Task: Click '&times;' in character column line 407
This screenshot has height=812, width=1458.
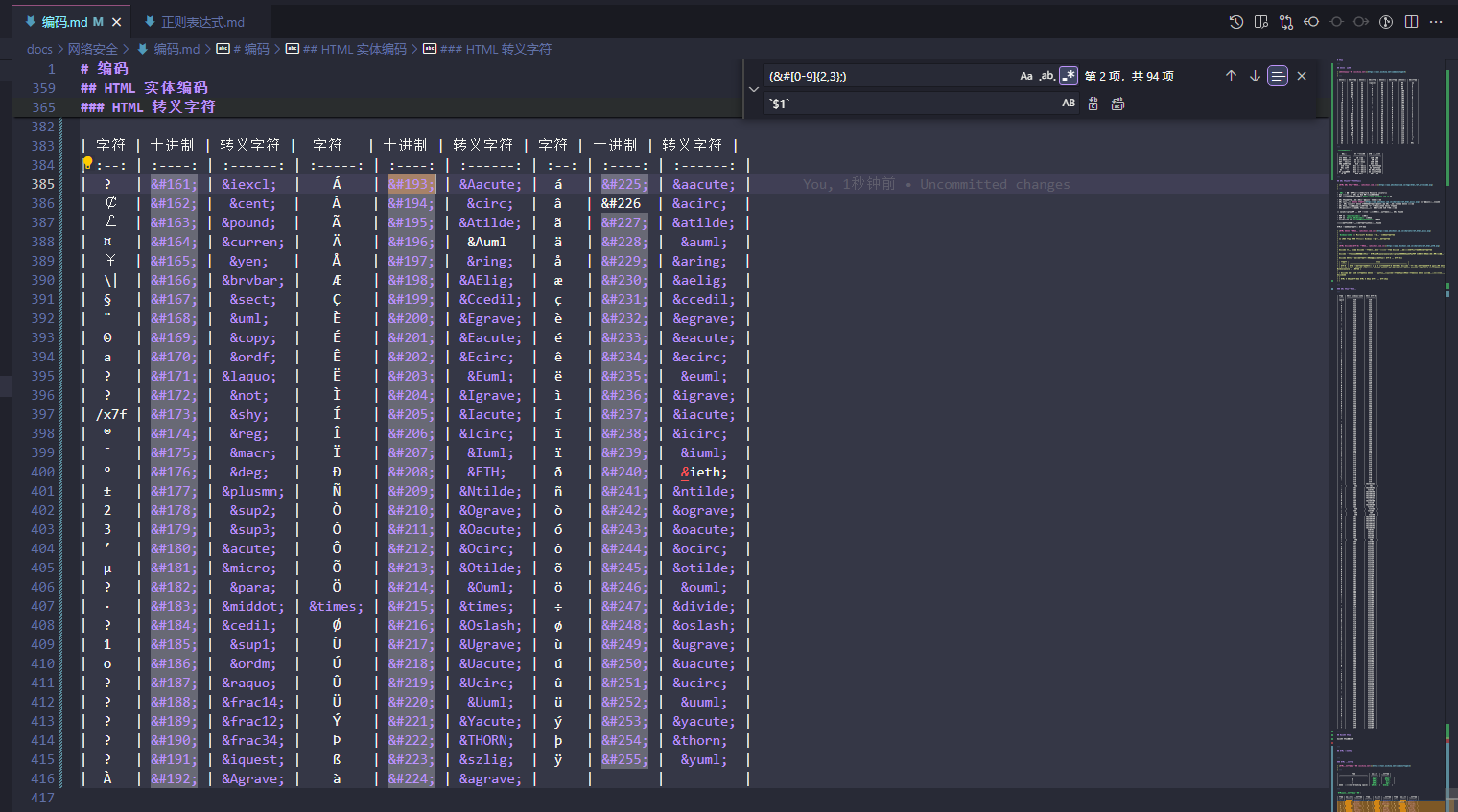Action: point(336,606)
